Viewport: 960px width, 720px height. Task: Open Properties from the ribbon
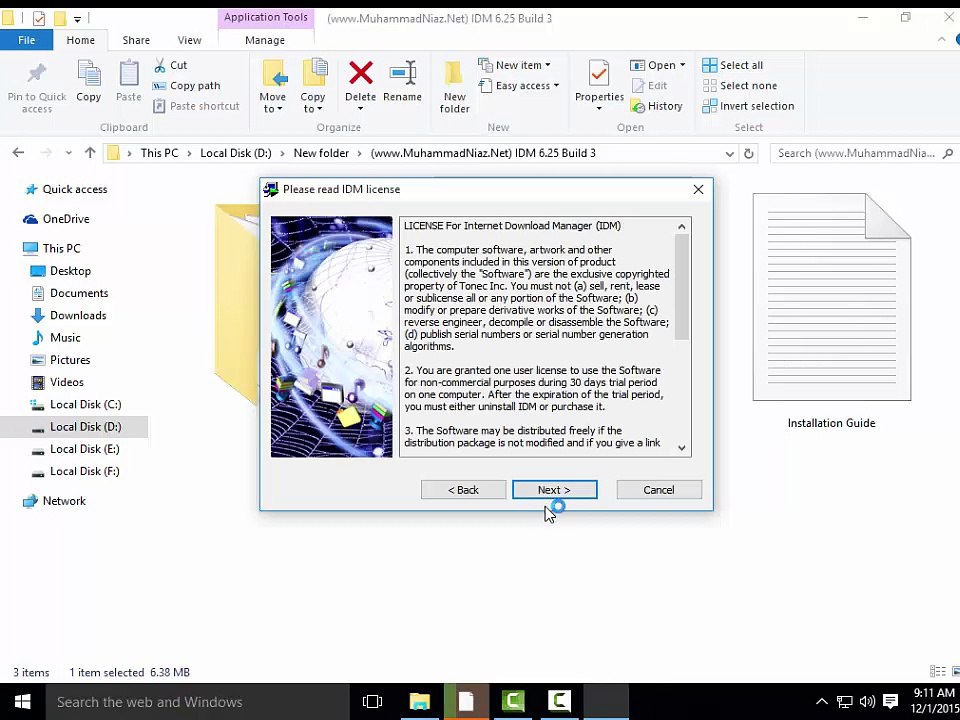tap(599, 85)
